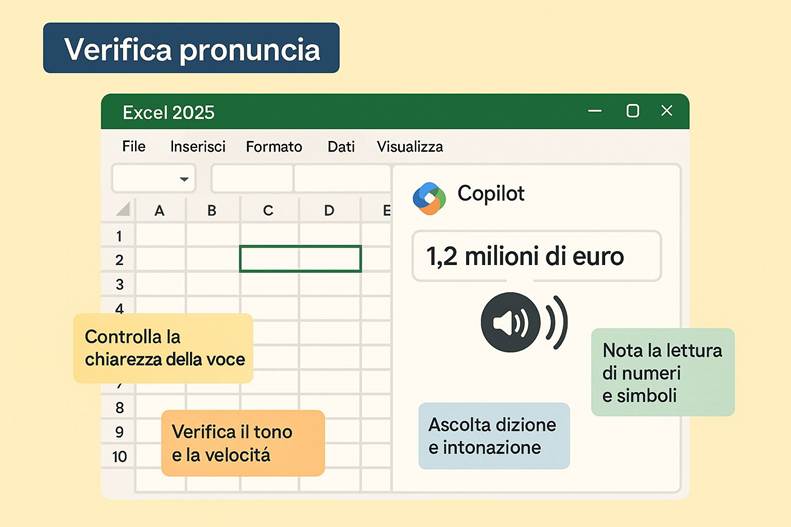Click the "Verifica il tono e la velocità" note
The width and height of the screenshot is (791, 527).
pyautogui.click(x=243, y=443)
